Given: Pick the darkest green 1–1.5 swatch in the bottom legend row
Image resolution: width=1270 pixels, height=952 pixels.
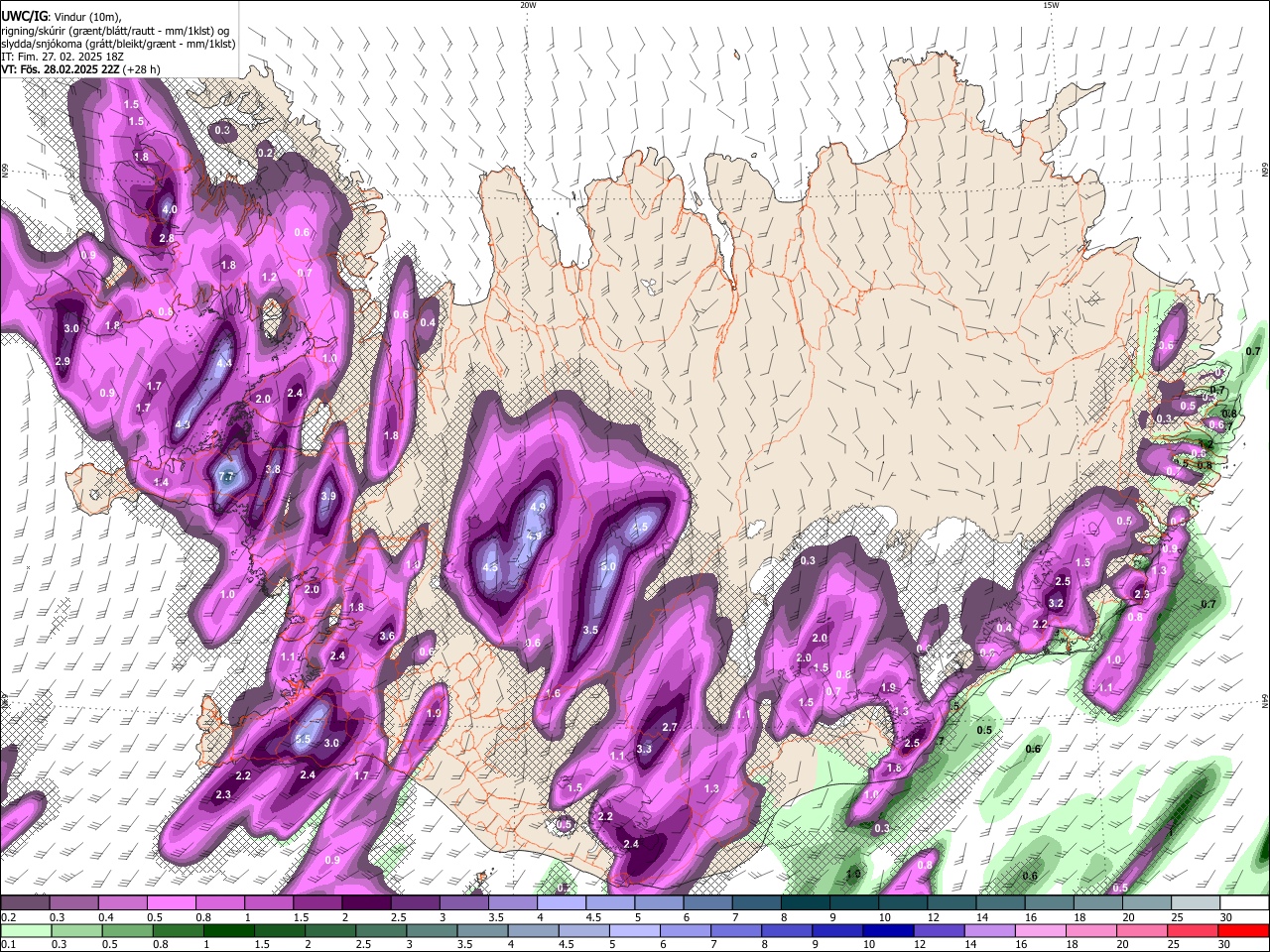Looking at the screenshot, I should click(228, 931).
